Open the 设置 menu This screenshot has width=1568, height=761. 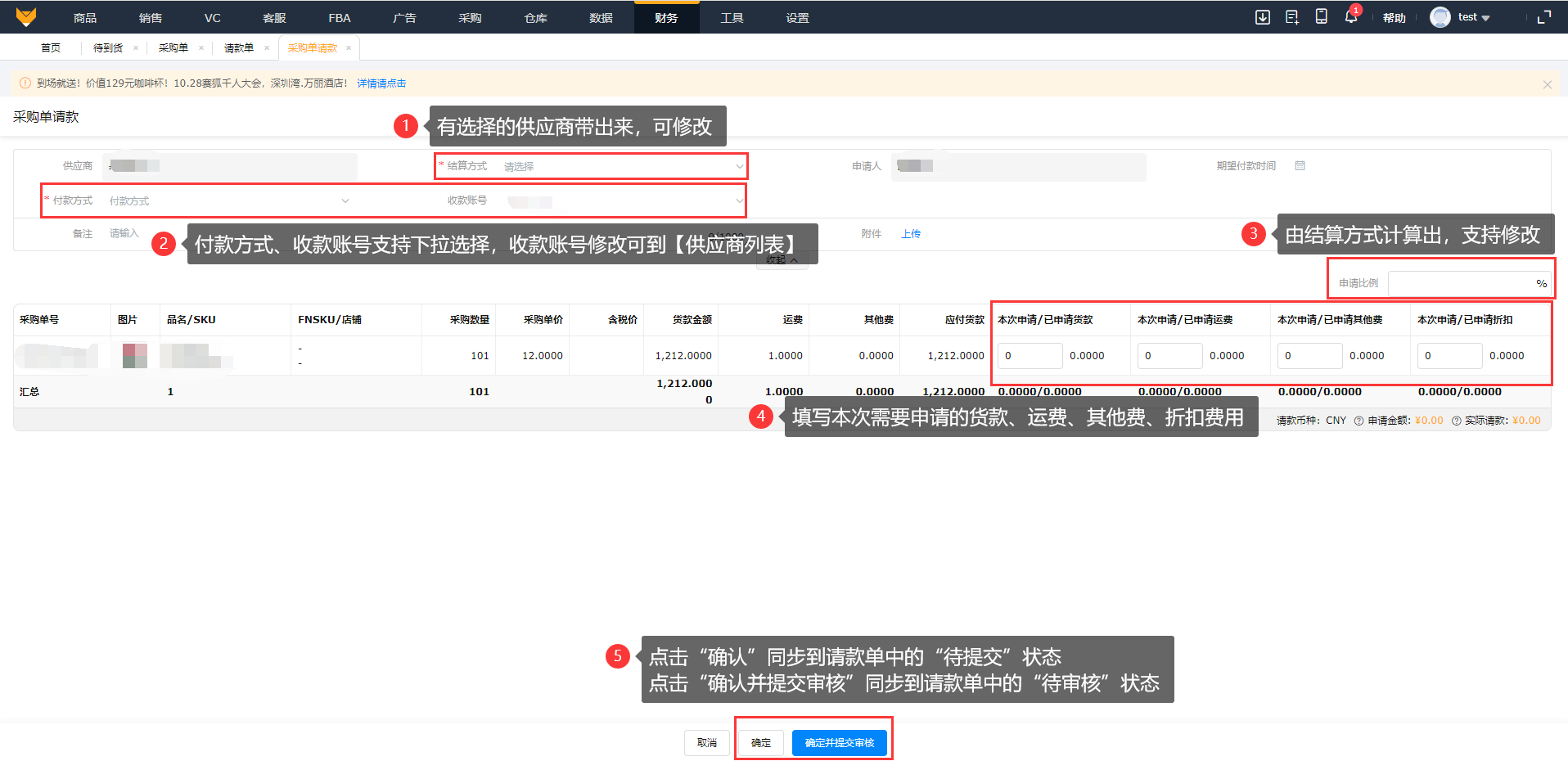(x=798, y=18)
